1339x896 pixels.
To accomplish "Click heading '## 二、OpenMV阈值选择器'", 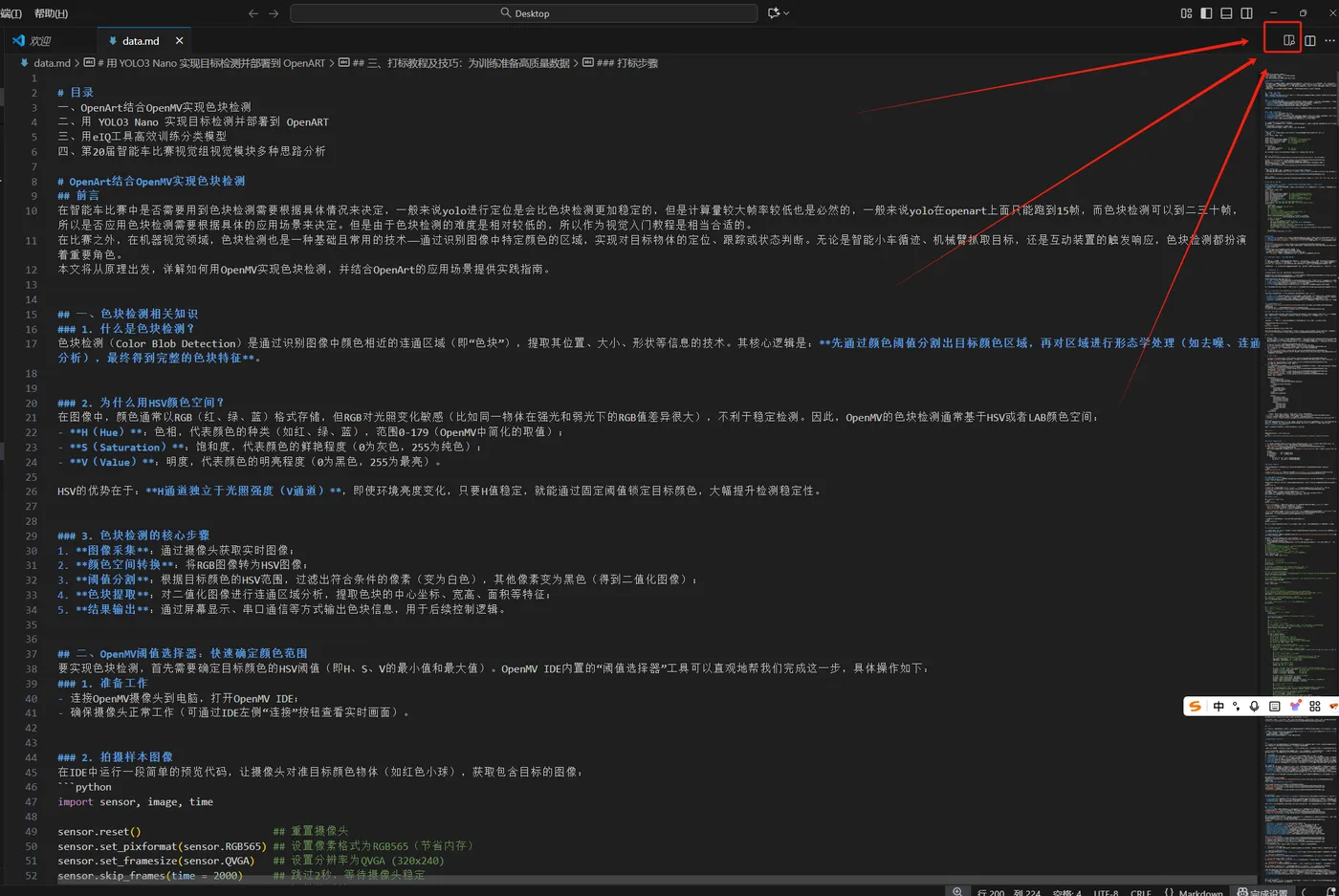I will point(183,653).
